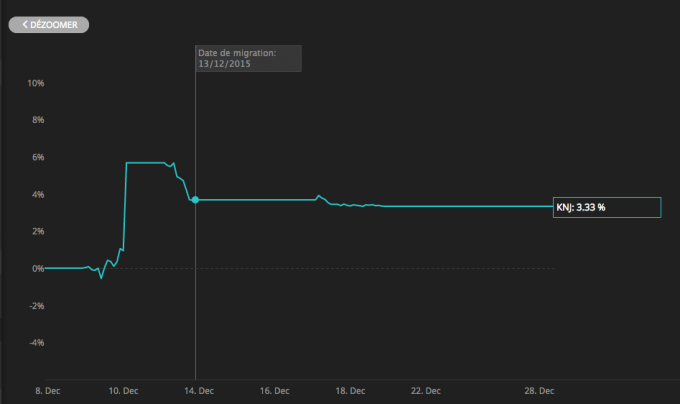This screenshot has width=680, height=404.
Task: Click the Date de migration 13/12/2015 tooltip
Action: click(248, 59)
